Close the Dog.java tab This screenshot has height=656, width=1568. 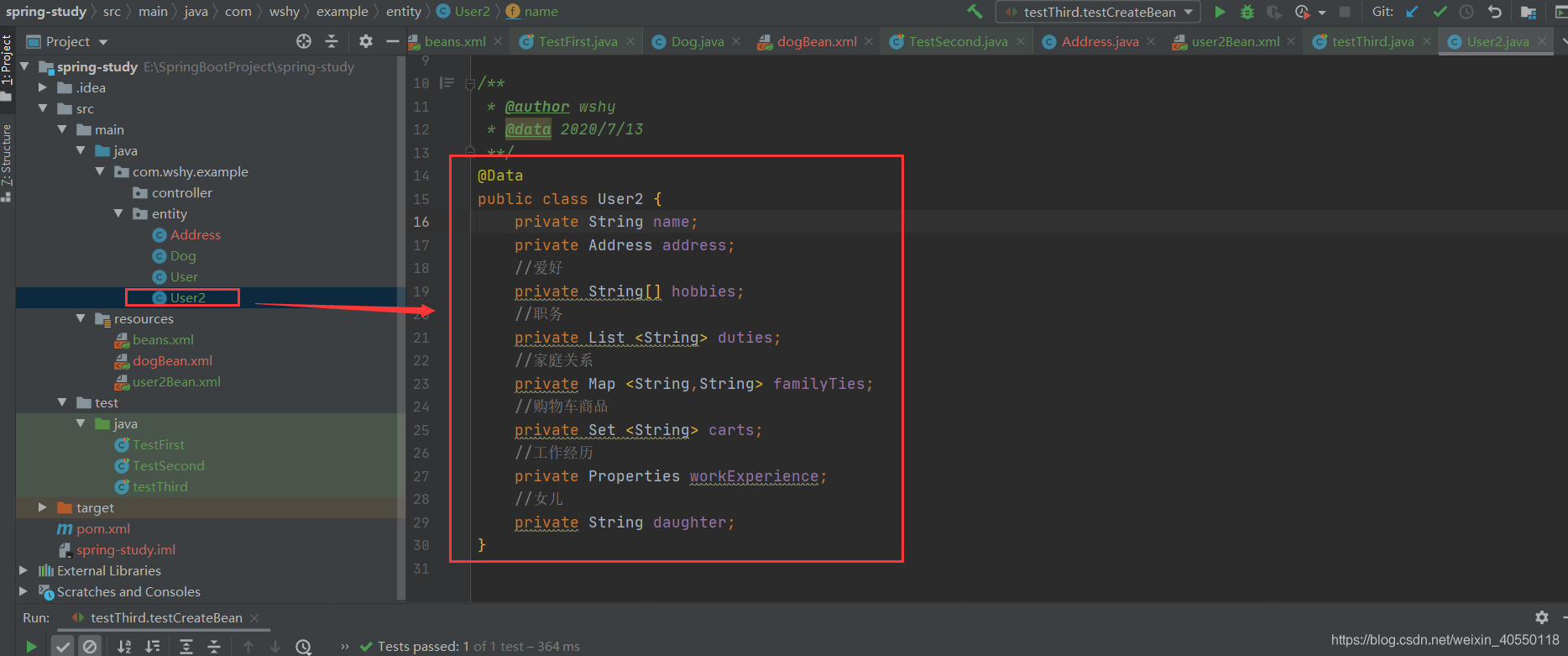pyautogui.click(x=736, y=41)
